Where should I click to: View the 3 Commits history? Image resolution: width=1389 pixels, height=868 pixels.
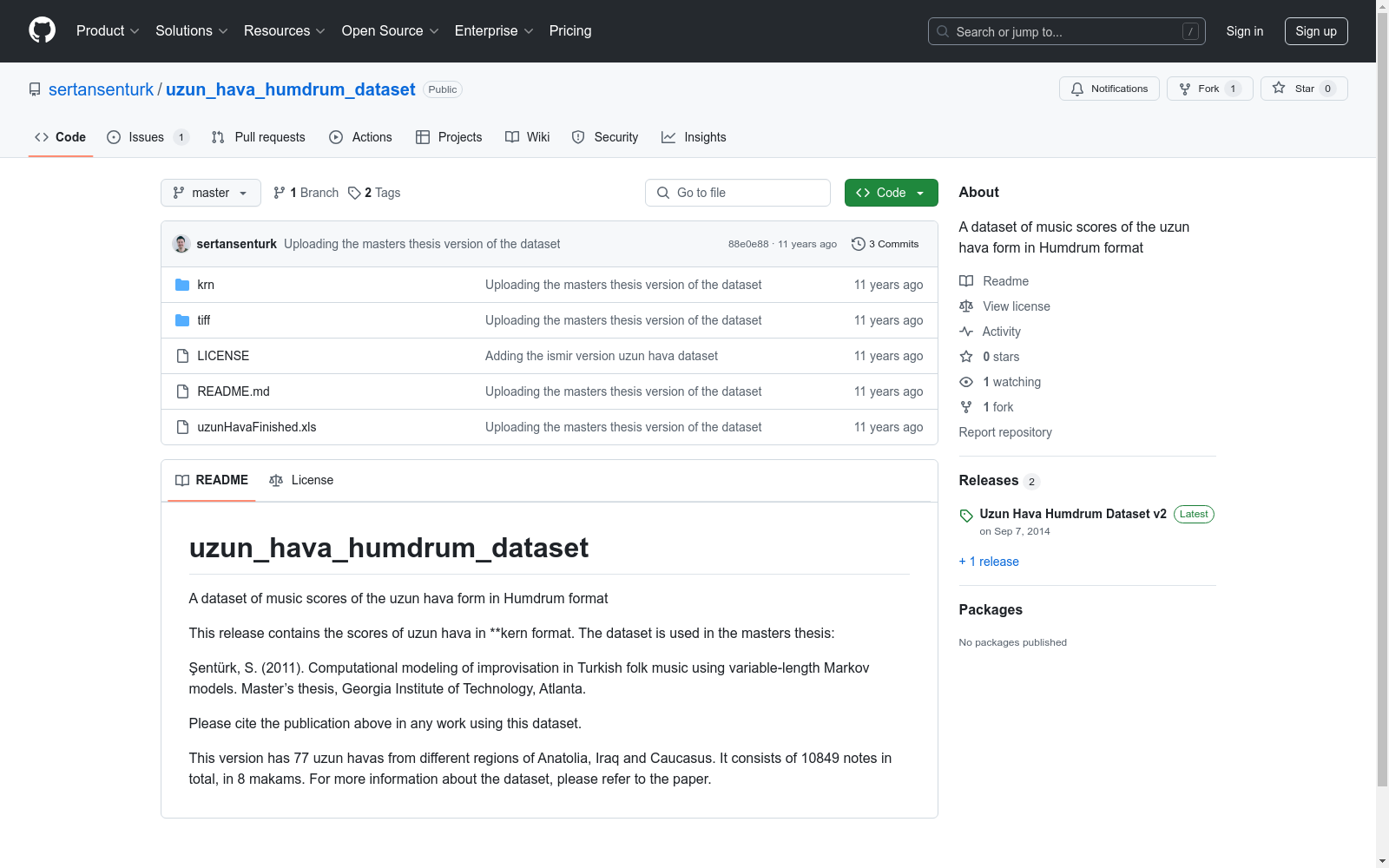(x=885, y=244)
